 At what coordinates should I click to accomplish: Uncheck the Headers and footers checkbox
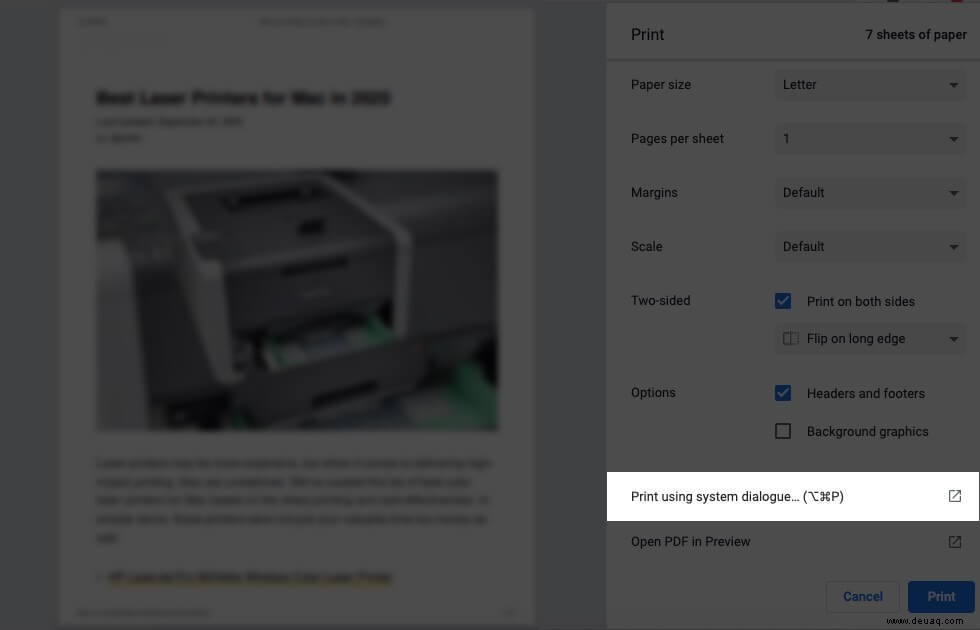(x=782, y=393)
